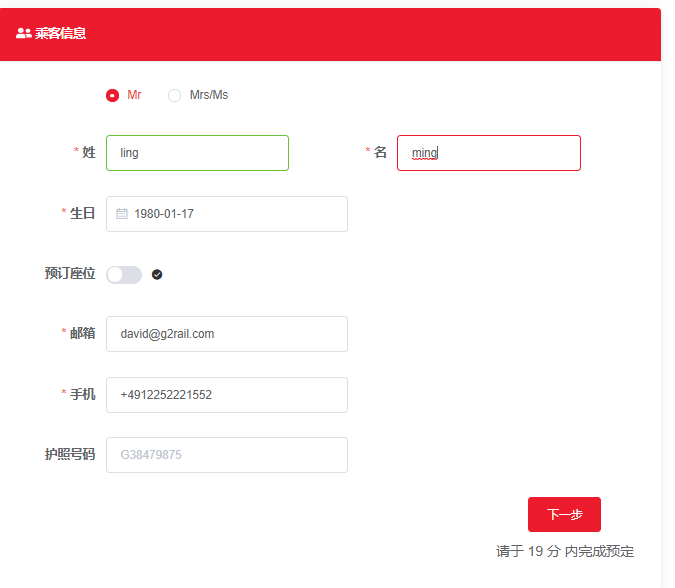This screenshot has width=675, height=588.
Task: Click the 名 given name label
Action: (x=380, y=152)
